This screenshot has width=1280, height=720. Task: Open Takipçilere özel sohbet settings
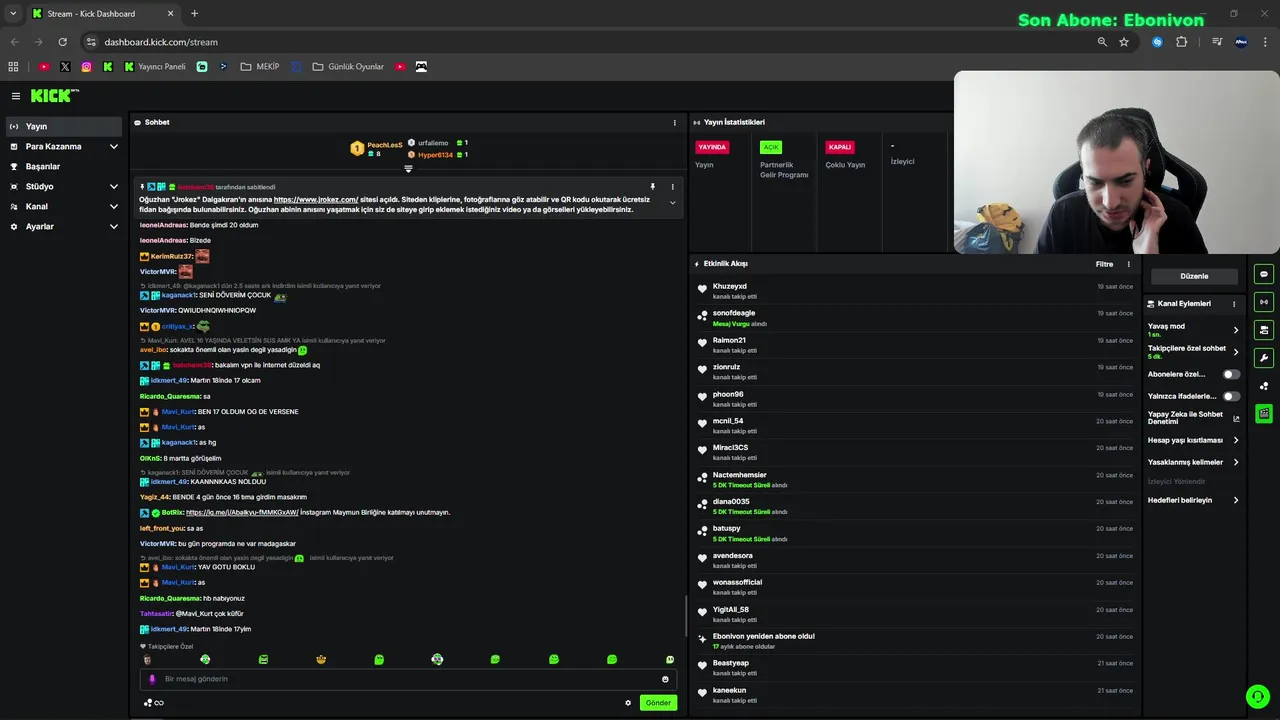click(1193, 352)
